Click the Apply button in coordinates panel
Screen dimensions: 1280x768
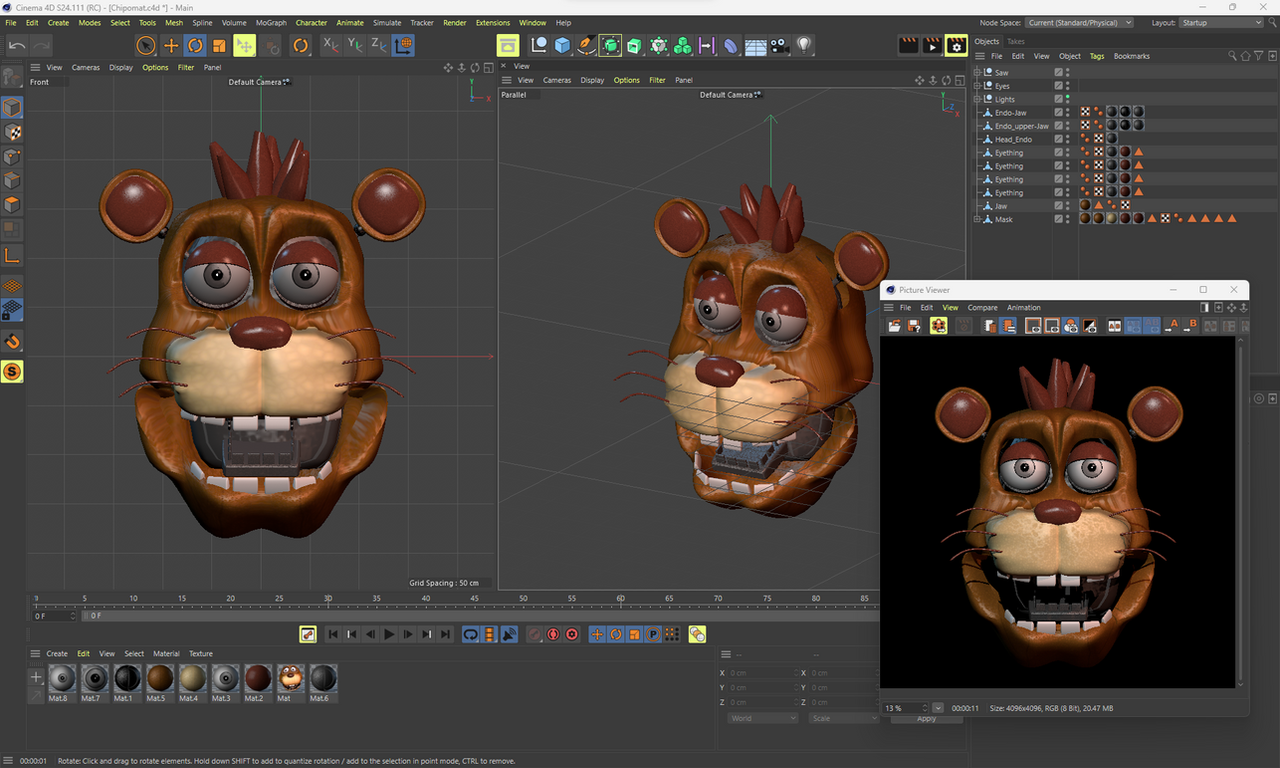tap(927, 718)
